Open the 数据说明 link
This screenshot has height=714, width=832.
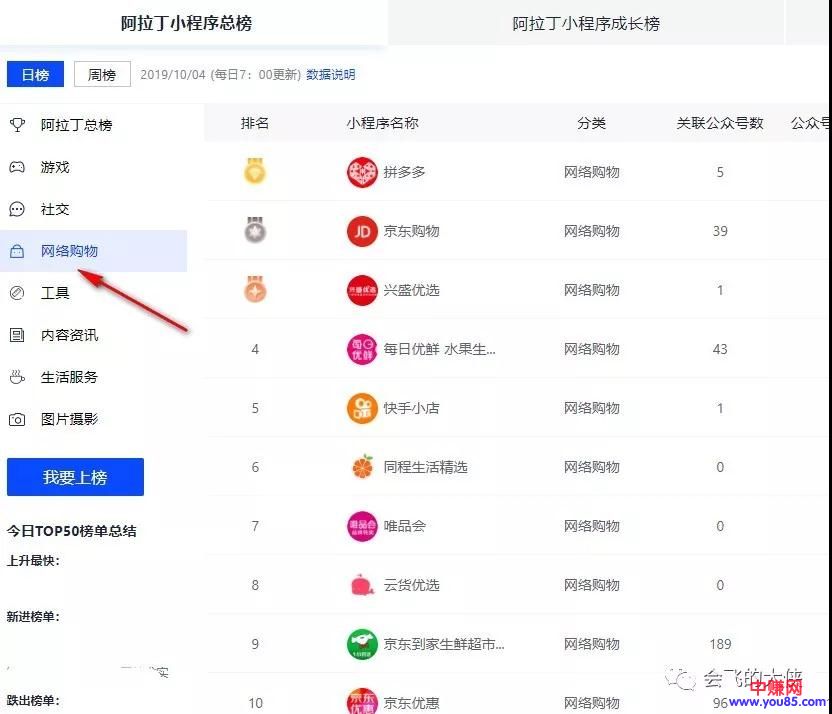(x=330, y=74)
